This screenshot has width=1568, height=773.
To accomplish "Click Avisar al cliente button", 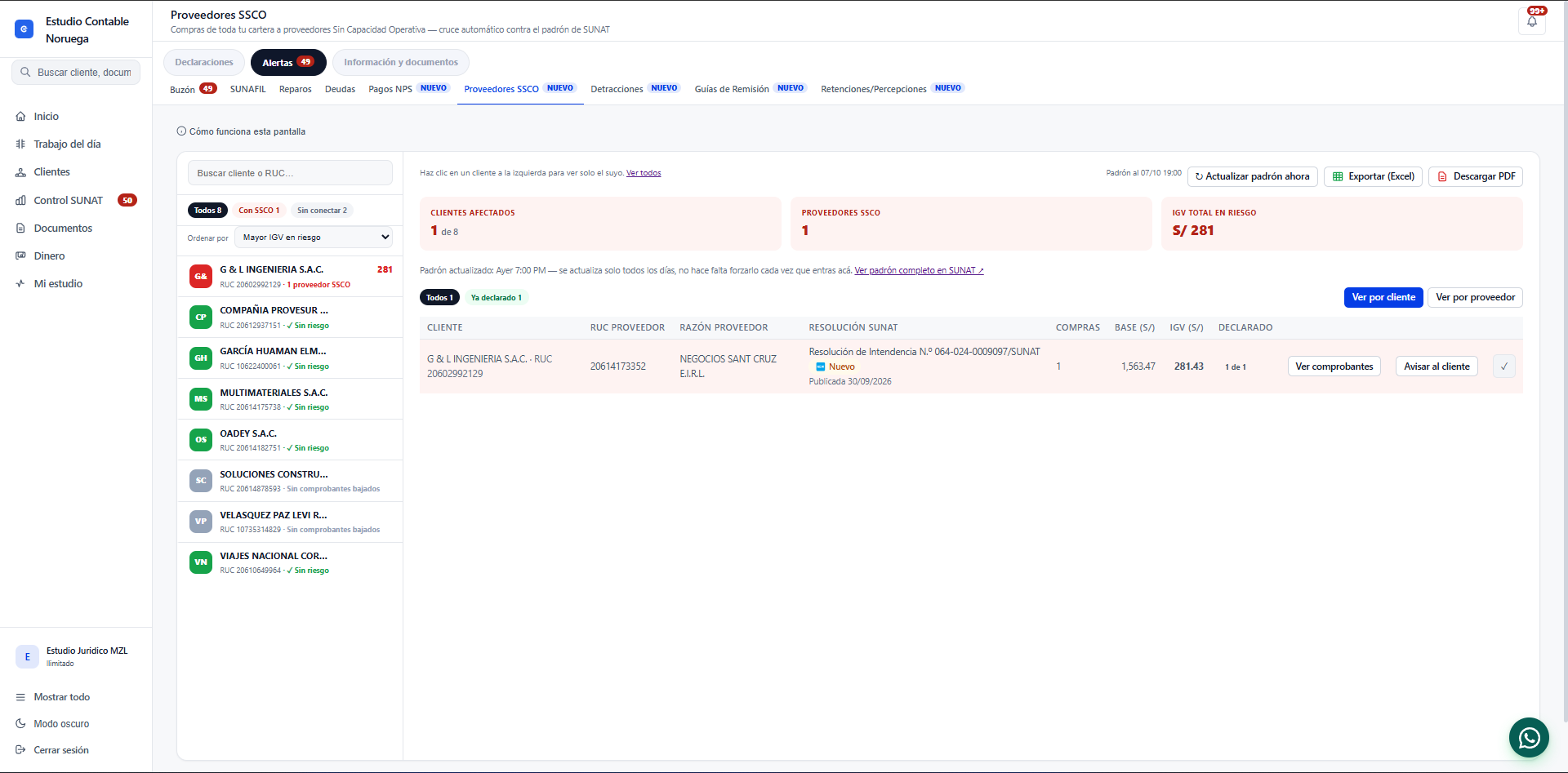I will [x=1437, y=367].
